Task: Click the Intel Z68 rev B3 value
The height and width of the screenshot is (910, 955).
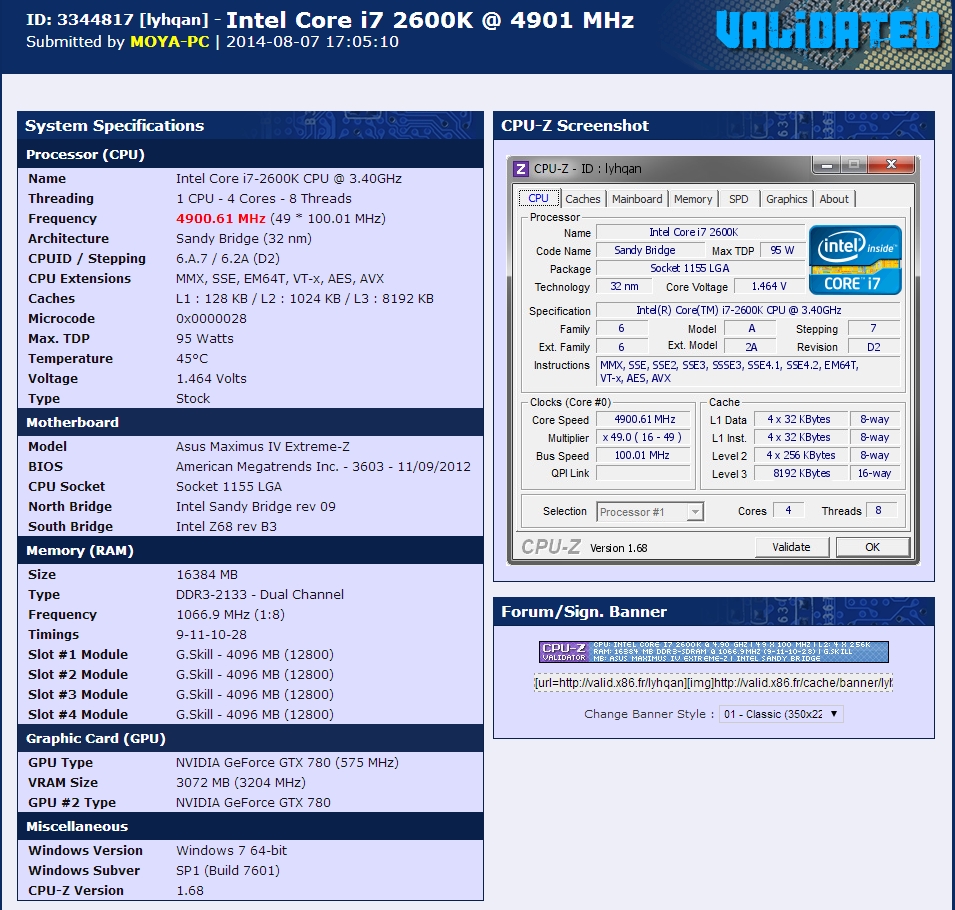Action: tap(227, 526)
